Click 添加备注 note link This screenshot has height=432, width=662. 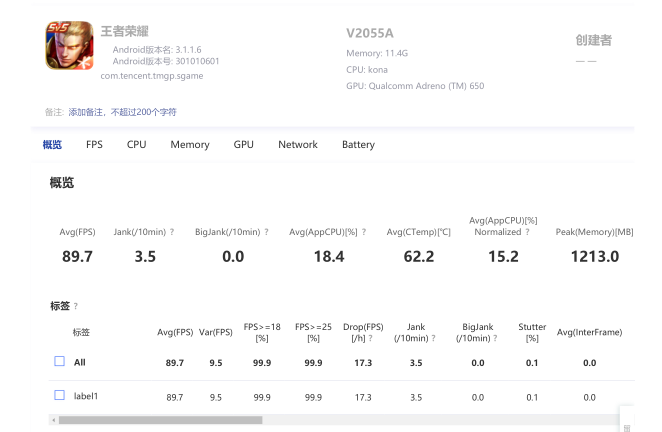coord(122,112)
